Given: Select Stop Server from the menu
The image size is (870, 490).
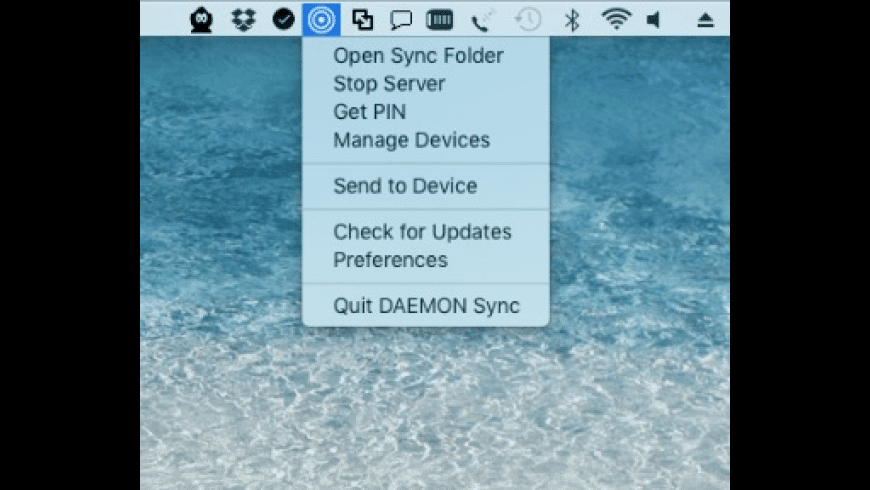Looking at the screenshot, I should click(x=426, y=84).
